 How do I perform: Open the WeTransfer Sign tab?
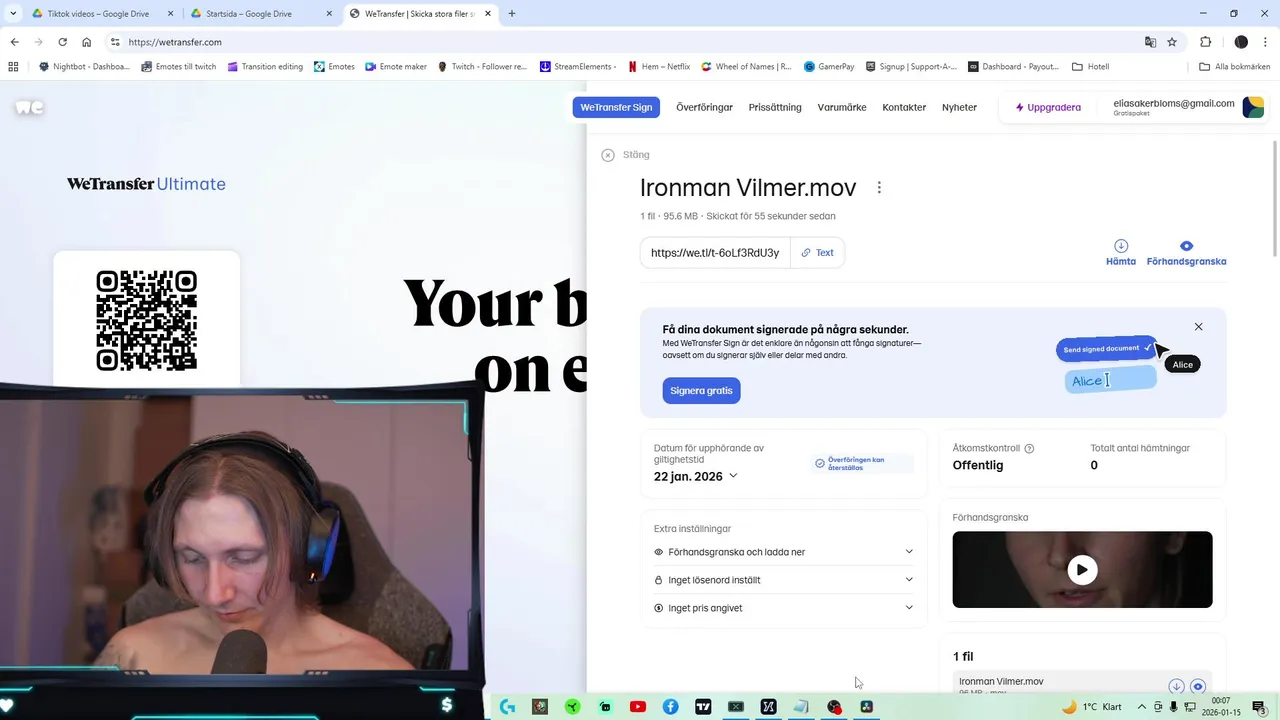click(x=616, y=107)
